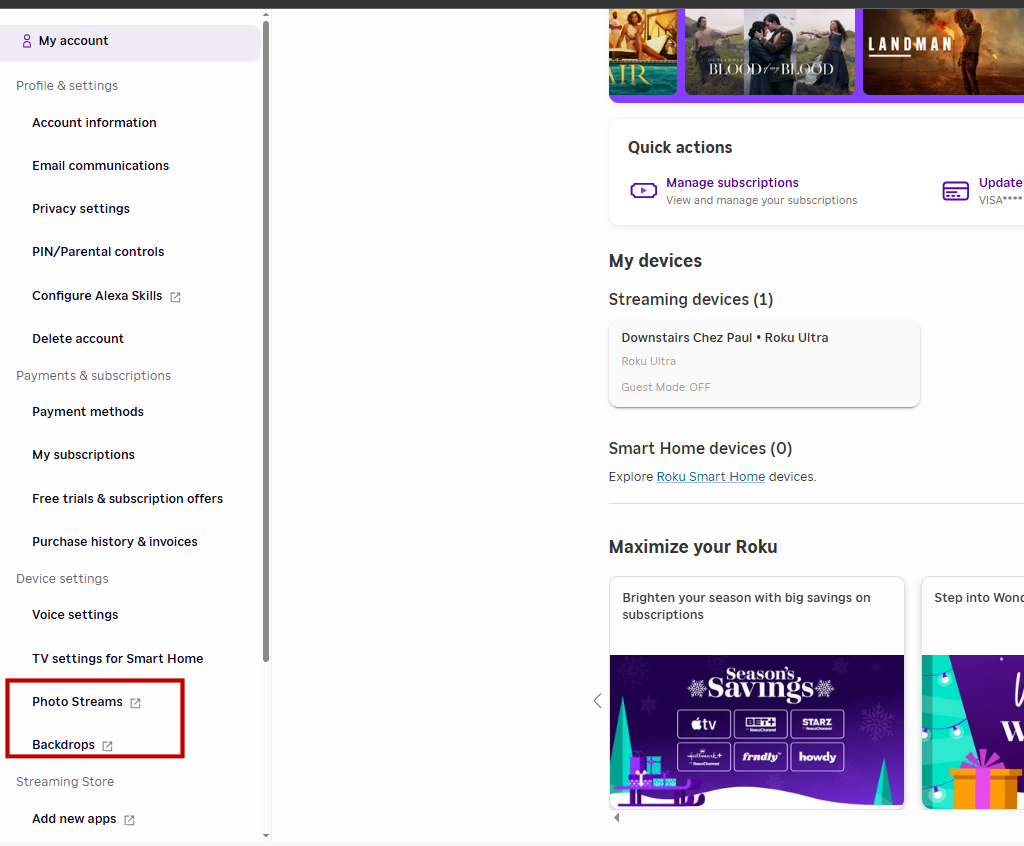
Task: Open Payment methods
Action: [88, 412]
